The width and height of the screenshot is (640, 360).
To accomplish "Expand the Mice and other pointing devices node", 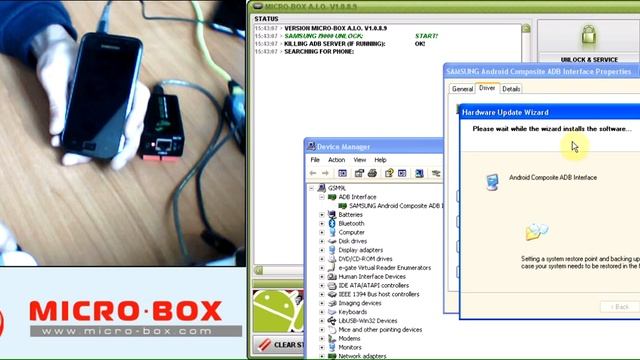I will (322, 329).
